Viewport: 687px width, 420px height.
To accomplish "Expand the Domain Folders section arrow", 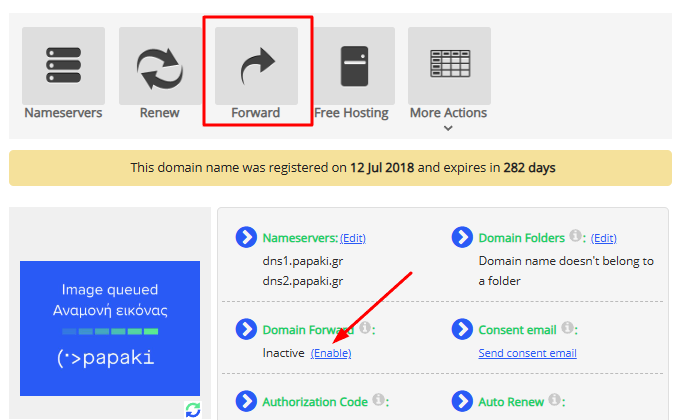I will pyautogui.click(x=462, y=237).
